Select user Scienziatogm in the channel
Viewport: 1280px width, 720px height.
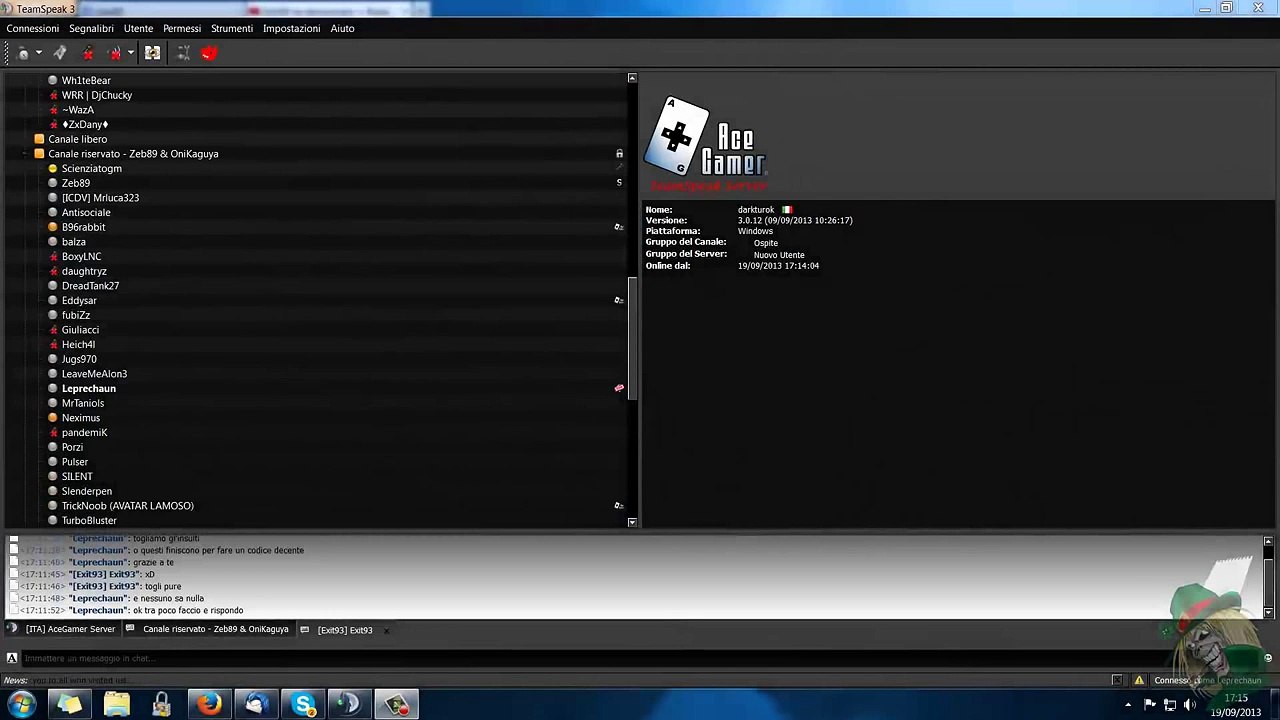tap(92, 168)
